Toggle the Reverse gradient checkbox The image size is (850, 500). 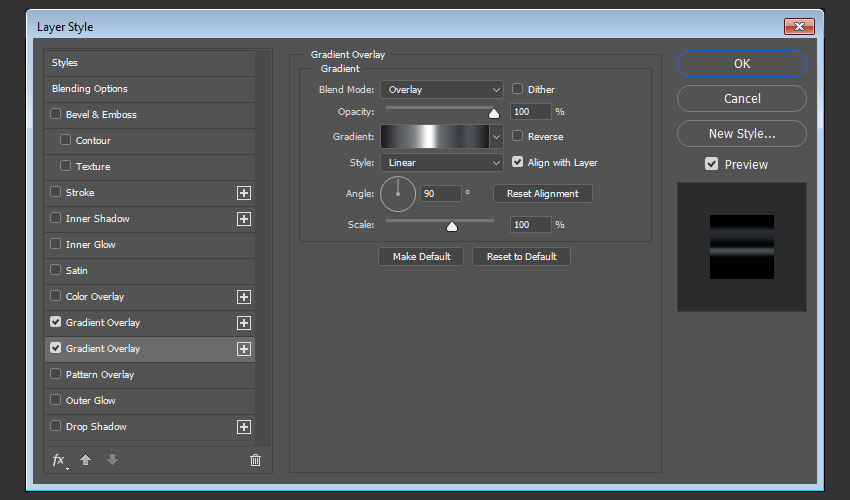[x=518, y=136]
